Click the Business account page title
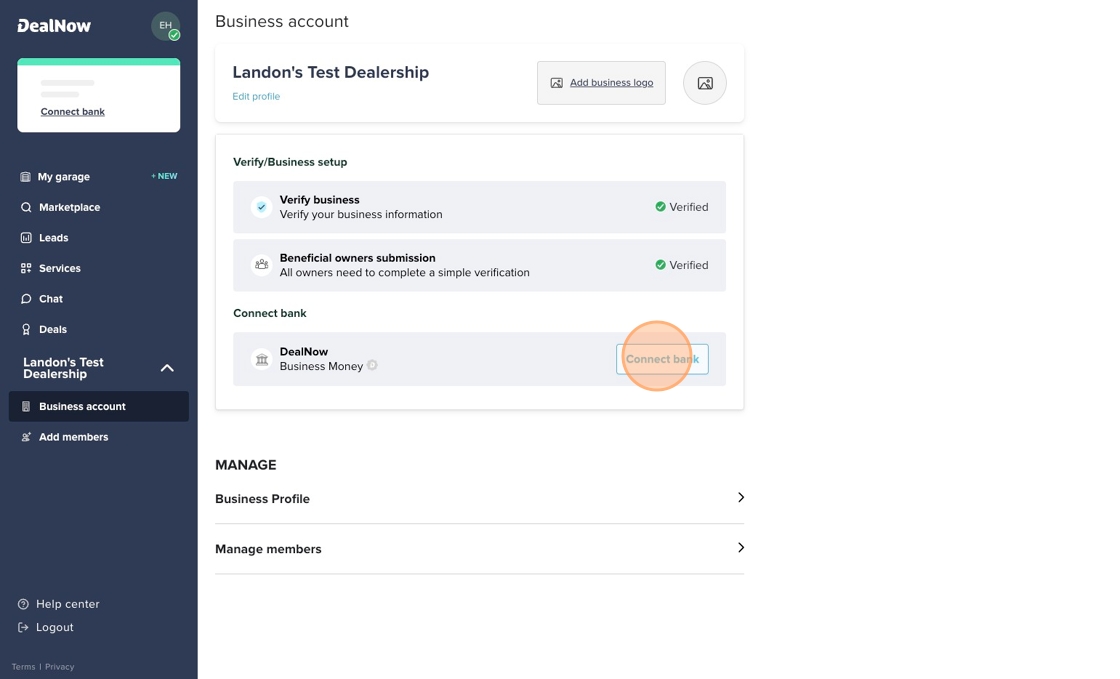This screenshot has width=1120, height=679. [281, 21]
